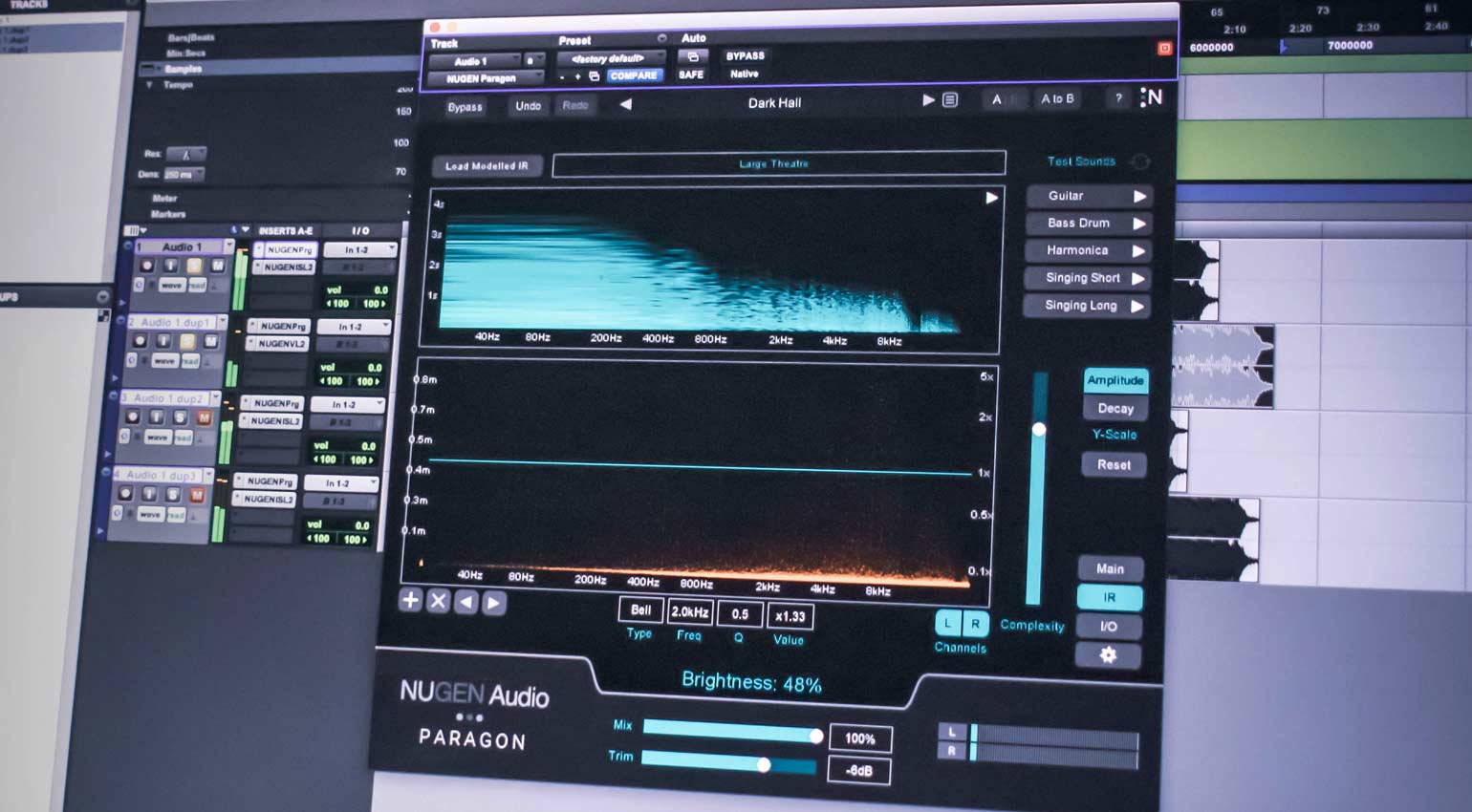The image size is (1472, 812).
Task: Click the NUGEN N logo icon
Action: 1152,97
